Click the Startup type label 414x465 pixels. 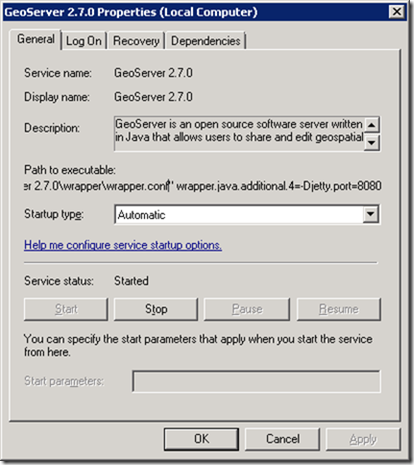(54, 214)
